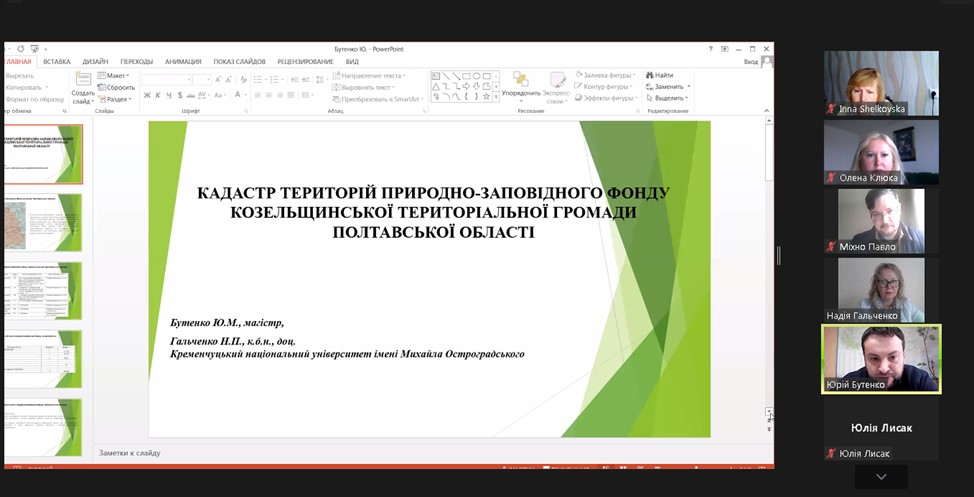Click Найти find button
Viewport: 974px width, 497px height.
pos(660,75)
